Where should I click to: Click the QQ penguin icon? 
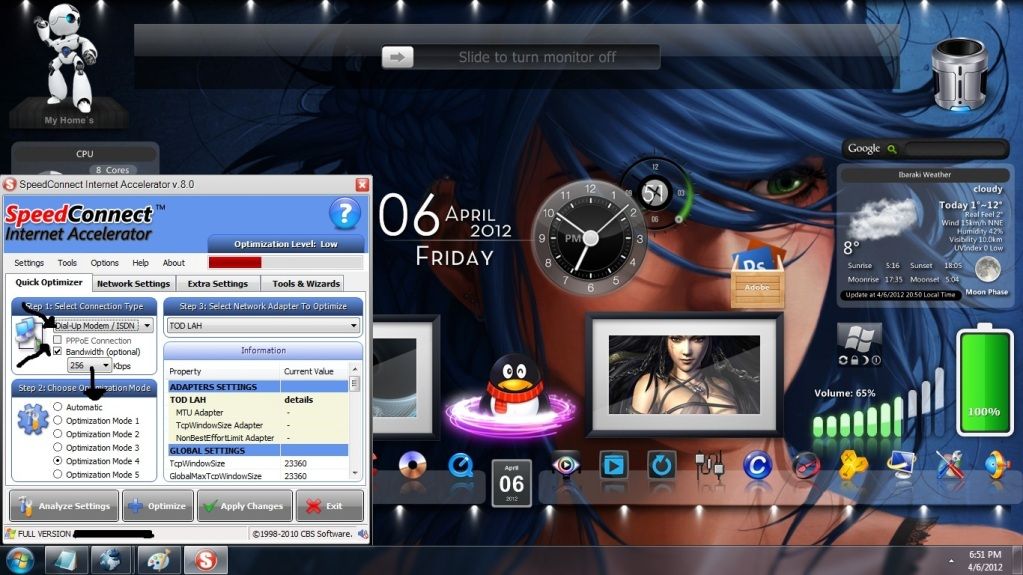tap(515, 386)
